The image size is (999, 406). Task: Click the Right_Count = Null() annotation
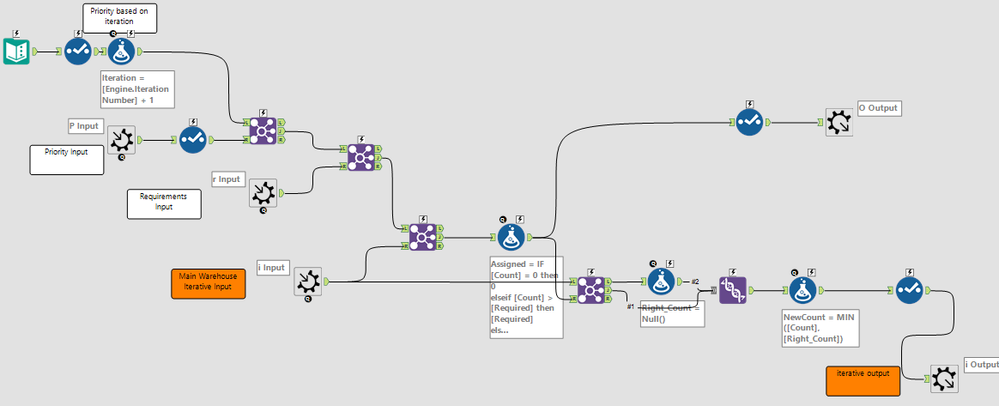[x=672, y=314]
